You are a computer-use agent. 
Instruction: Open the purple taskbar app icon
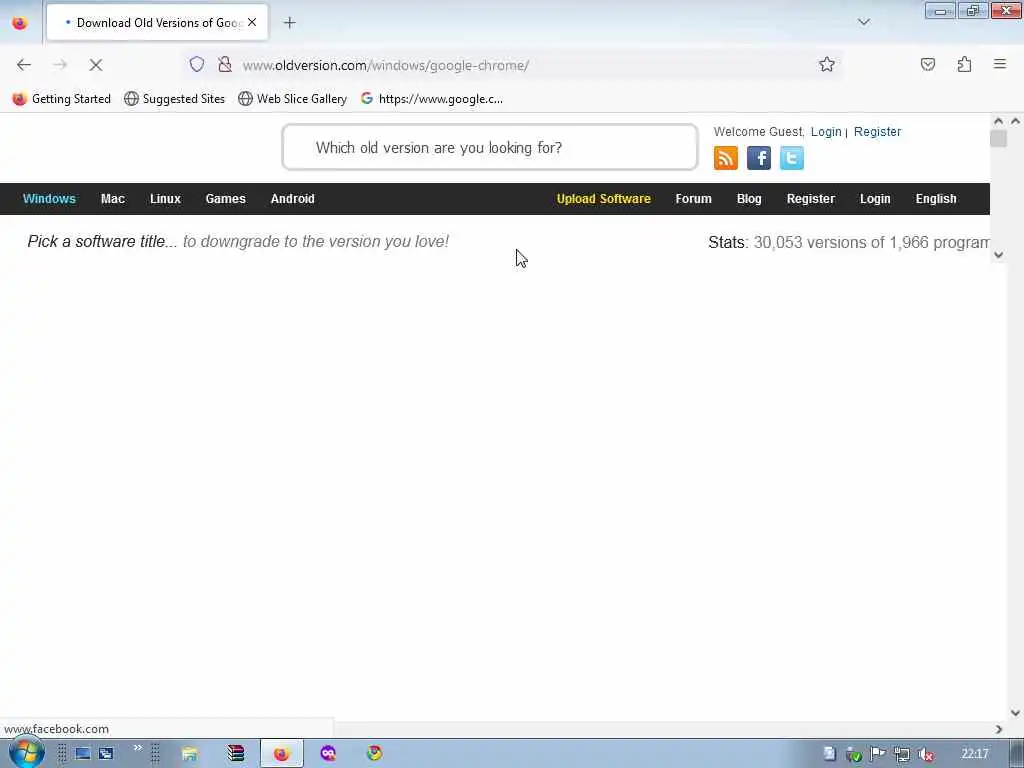328,753
